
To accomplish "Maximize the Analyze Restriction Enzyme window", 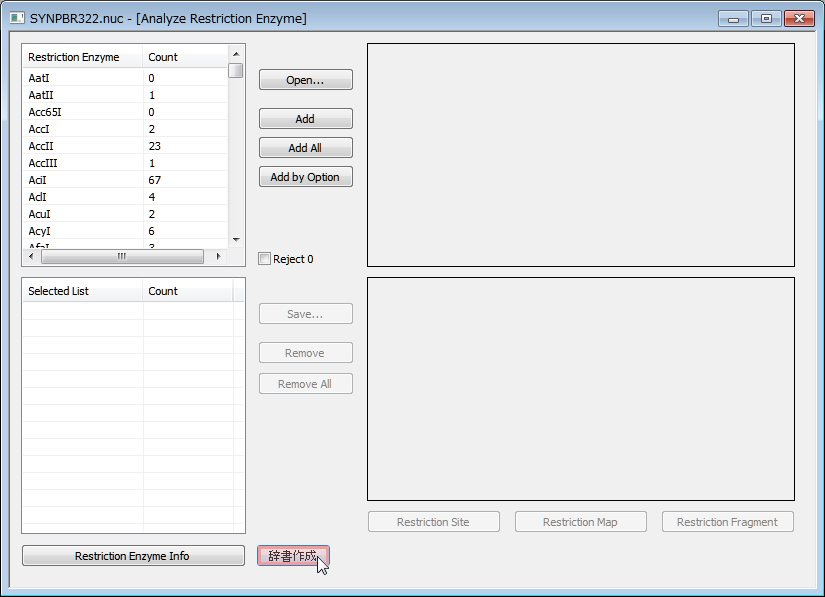I will [766, 18].
